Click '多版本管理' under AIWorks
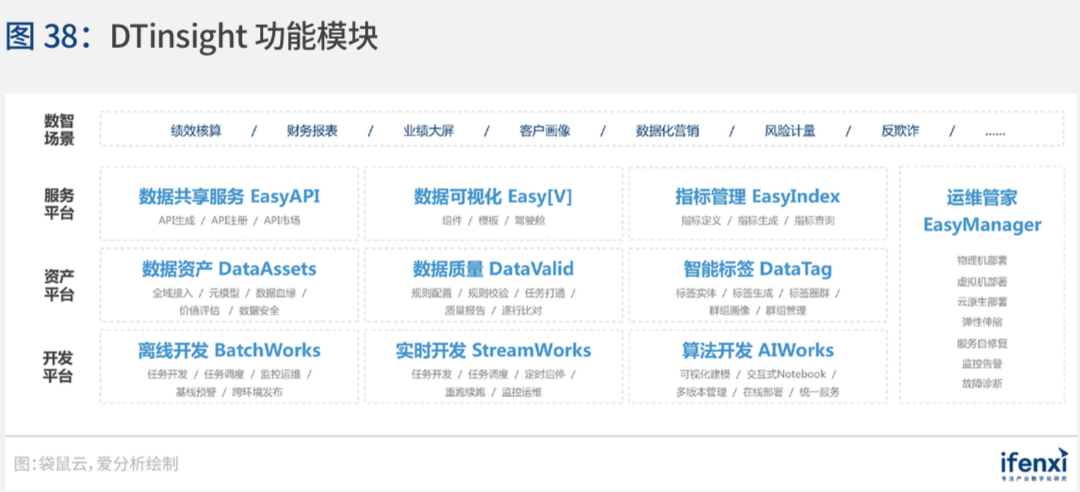Viewport: 1080px width, 492px height. tap(701, 392)
